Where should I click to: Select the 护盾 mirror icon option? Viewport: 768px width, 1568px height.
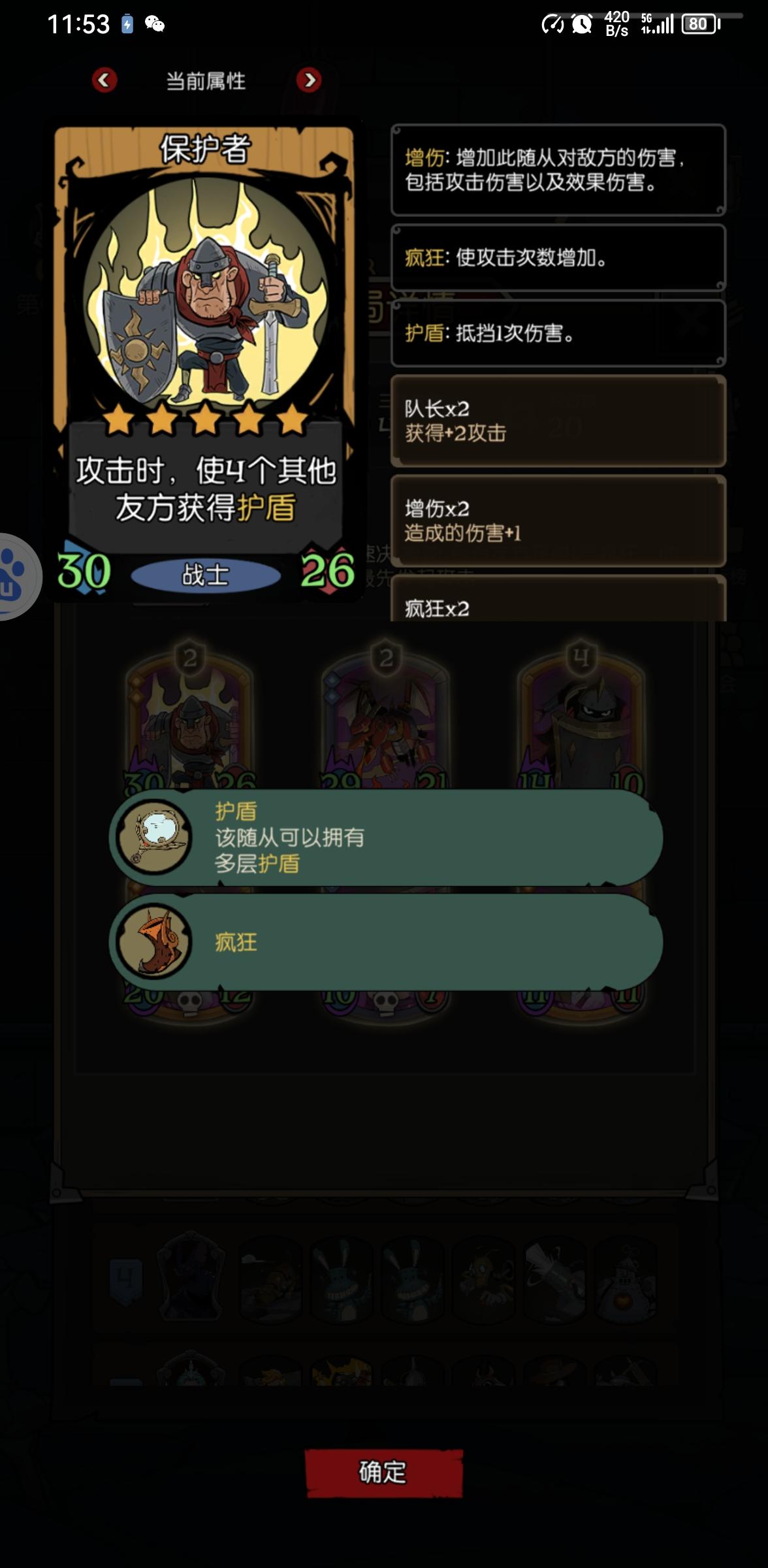(x=154, y=837)
